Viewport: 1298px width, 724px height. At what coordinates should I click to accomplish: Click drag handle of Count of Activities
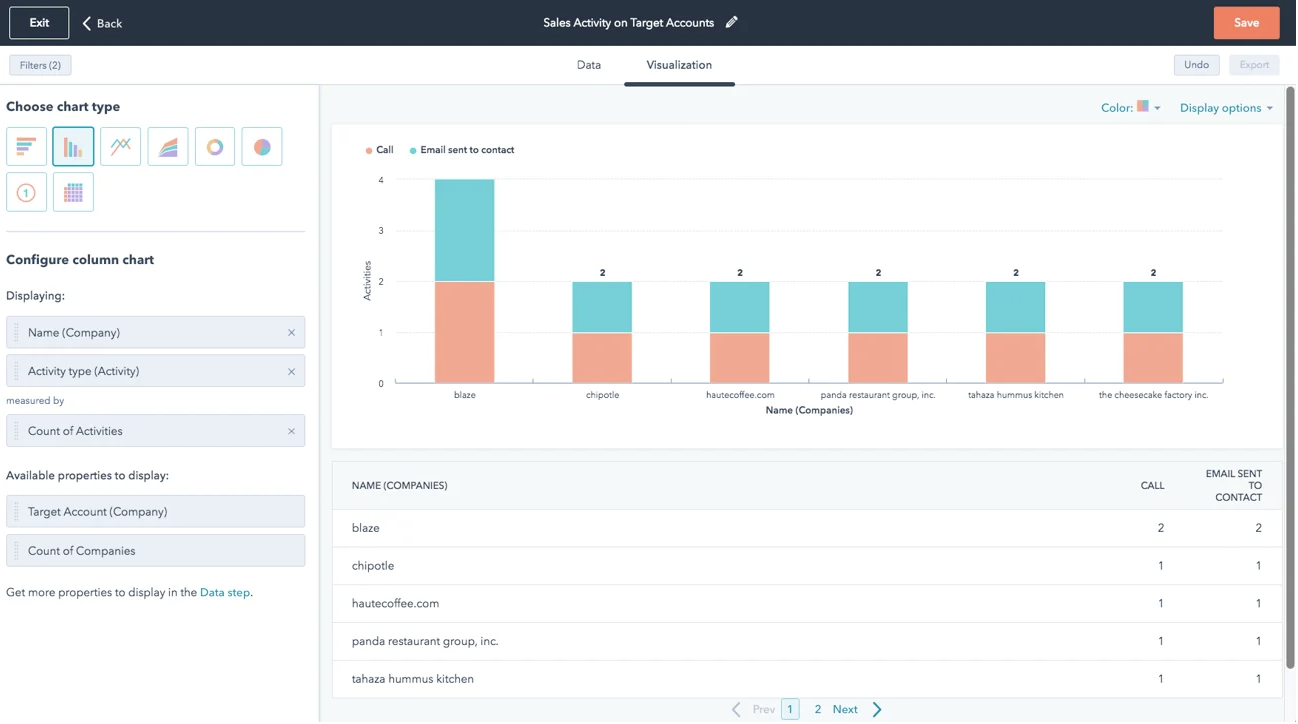click(16, 431)
